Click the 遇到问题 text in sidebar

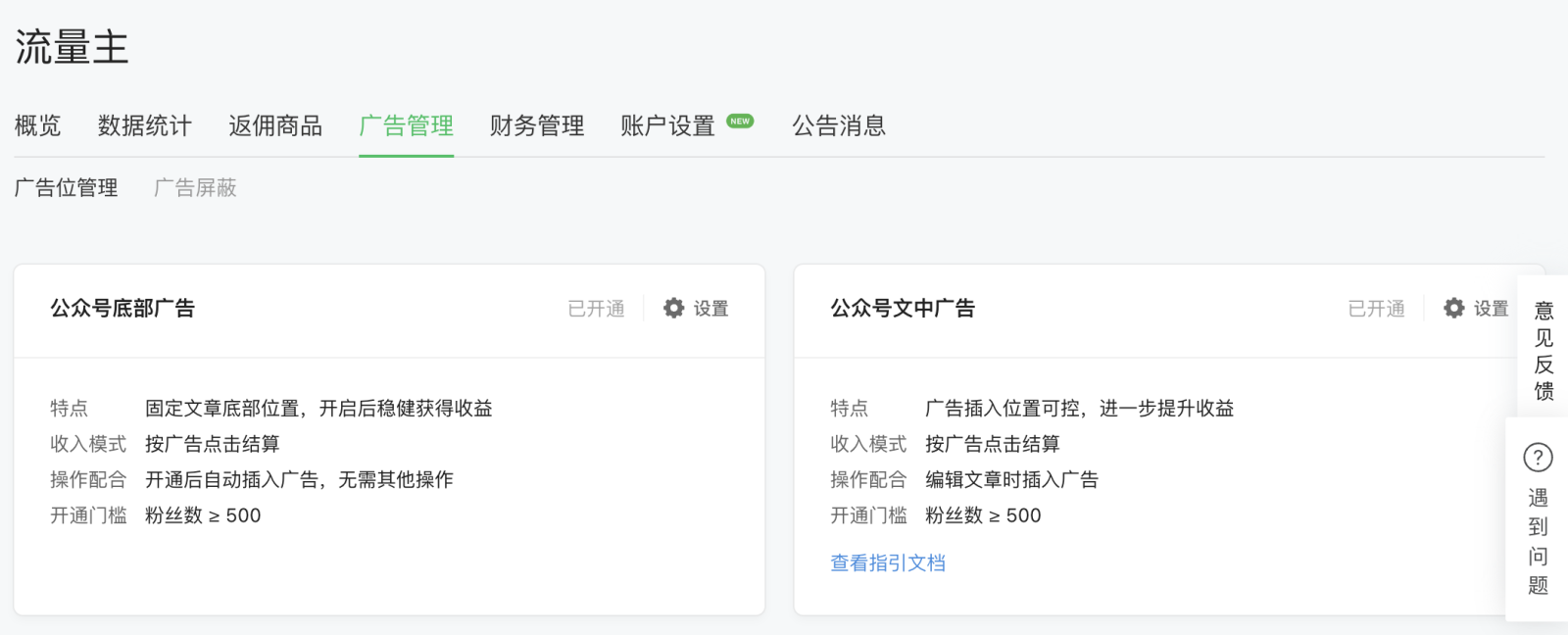pyautogui.click(x=1538, y=541)
